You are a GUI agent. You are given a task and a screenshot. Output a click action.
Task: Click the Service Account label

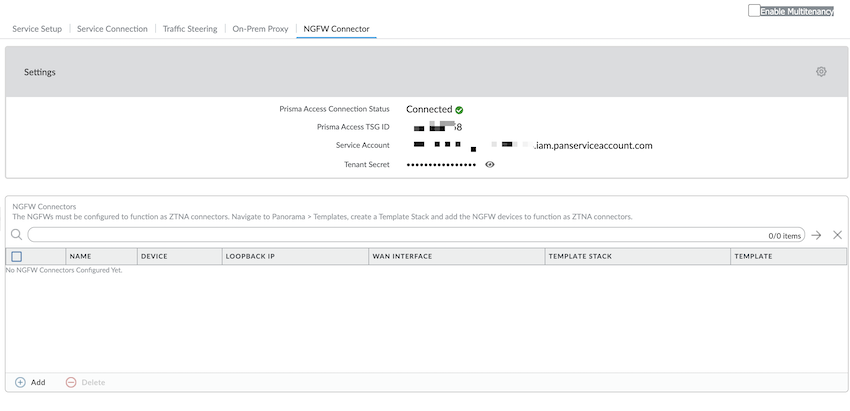pyautogui.click(x=363, y=145)
